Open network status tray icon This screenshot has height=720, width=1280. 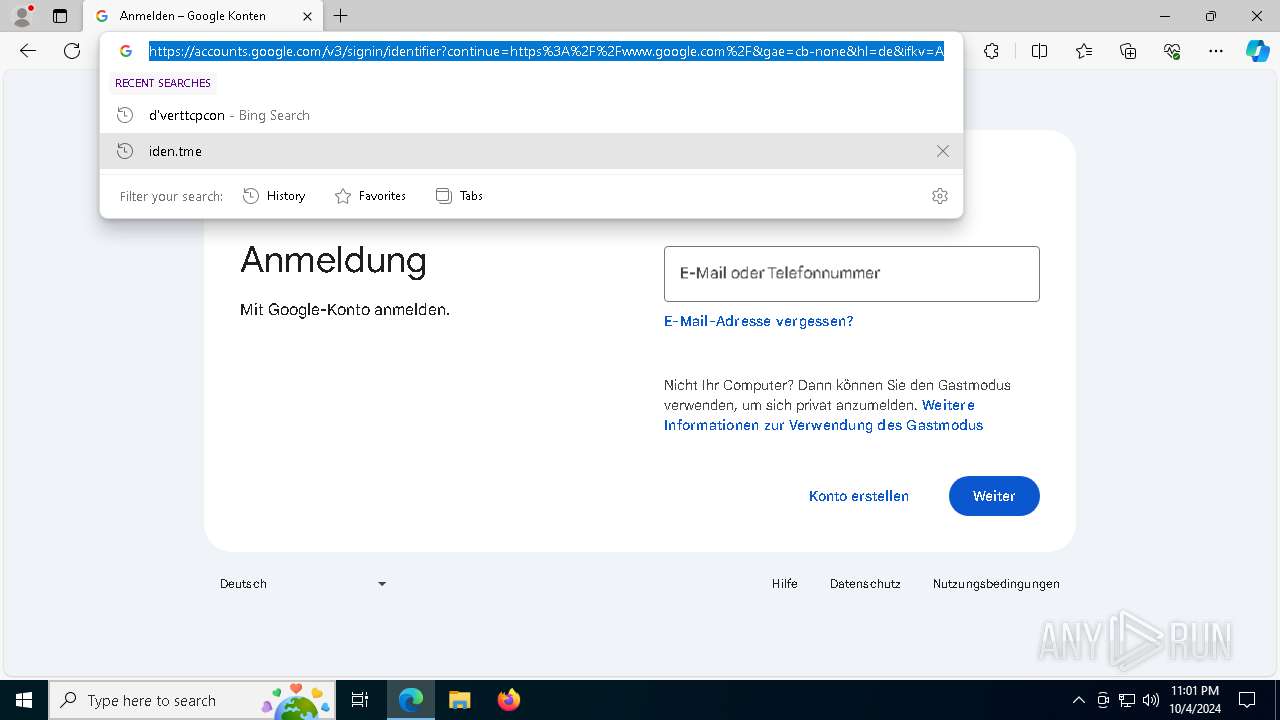(1127, 700)
